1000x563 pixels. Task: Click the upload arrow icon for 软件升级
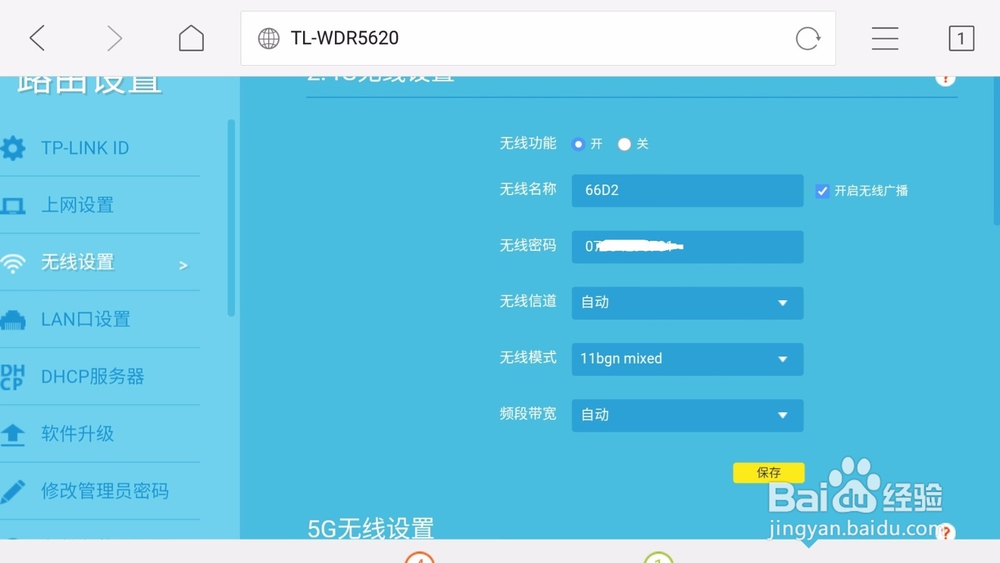13,434
